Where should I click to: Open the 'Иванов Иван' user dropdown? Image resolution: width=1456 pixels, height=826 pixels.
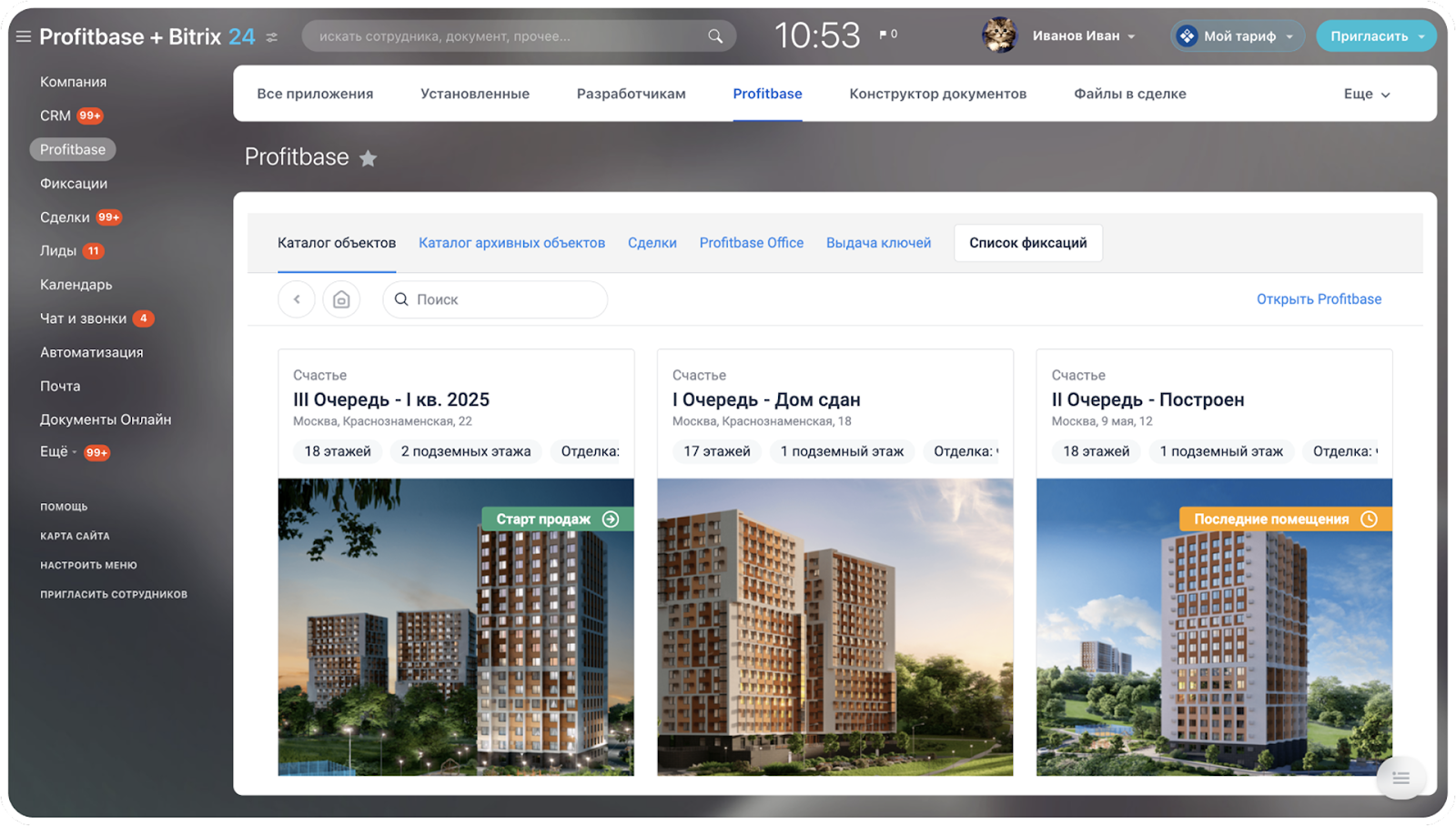(x=1084, y=36)
